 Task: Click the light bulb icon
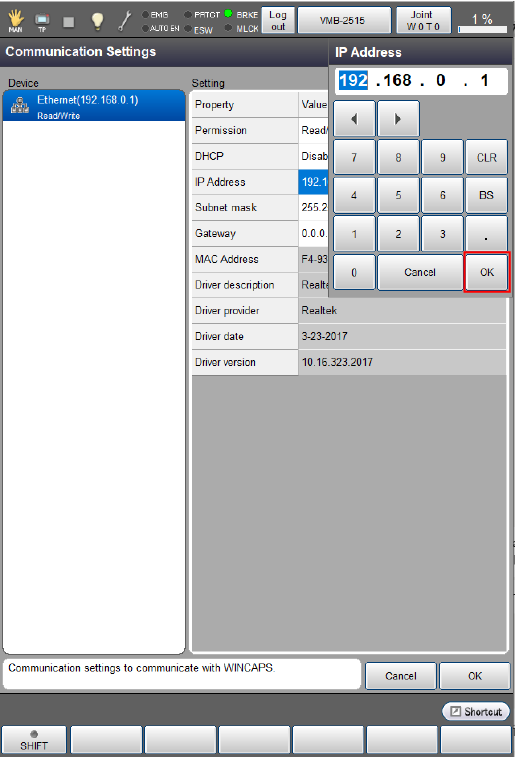(98, 21)
